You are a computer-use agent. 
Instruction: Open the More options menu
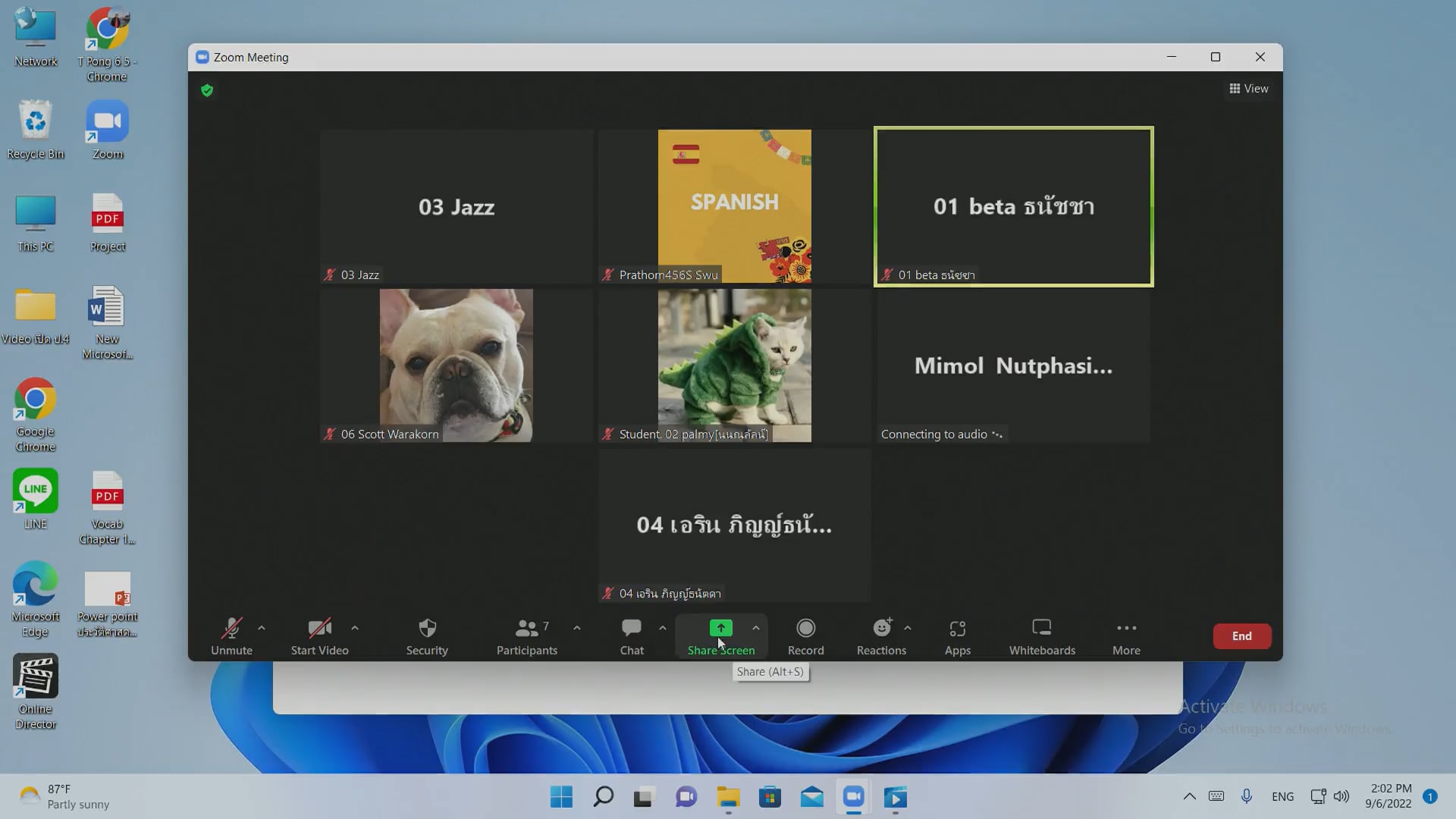(x=1126, y=636)
